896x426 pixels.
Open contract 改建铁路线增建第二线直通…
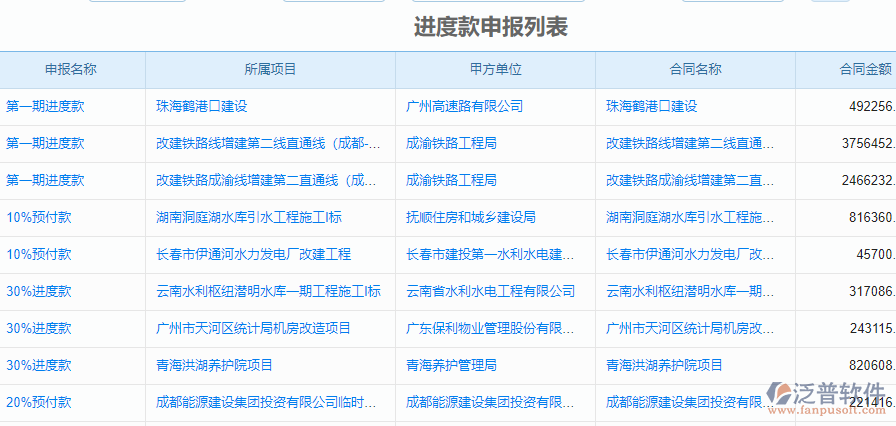690,144
